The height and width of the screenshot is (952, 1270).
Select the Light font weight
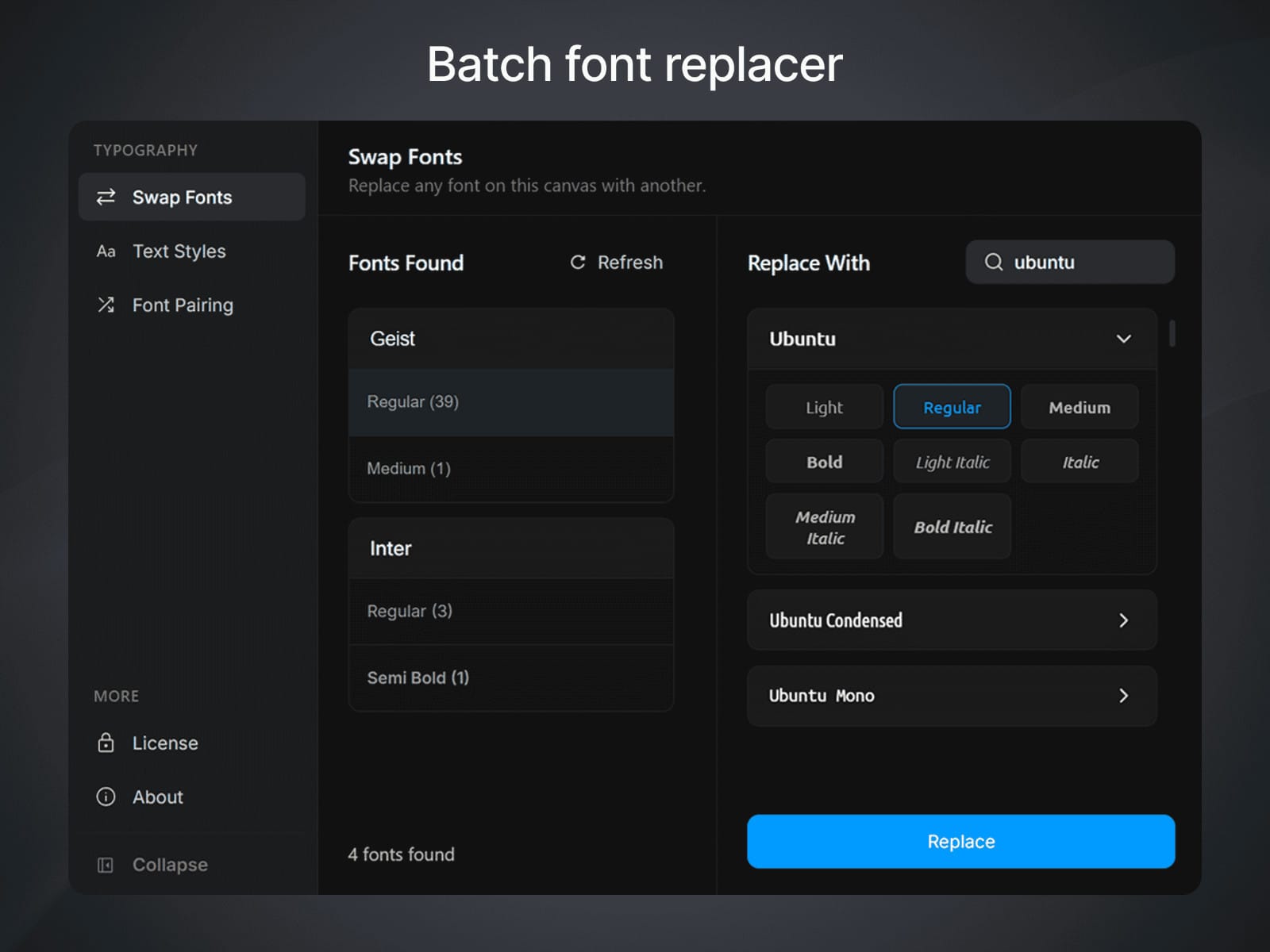(824, 407)
